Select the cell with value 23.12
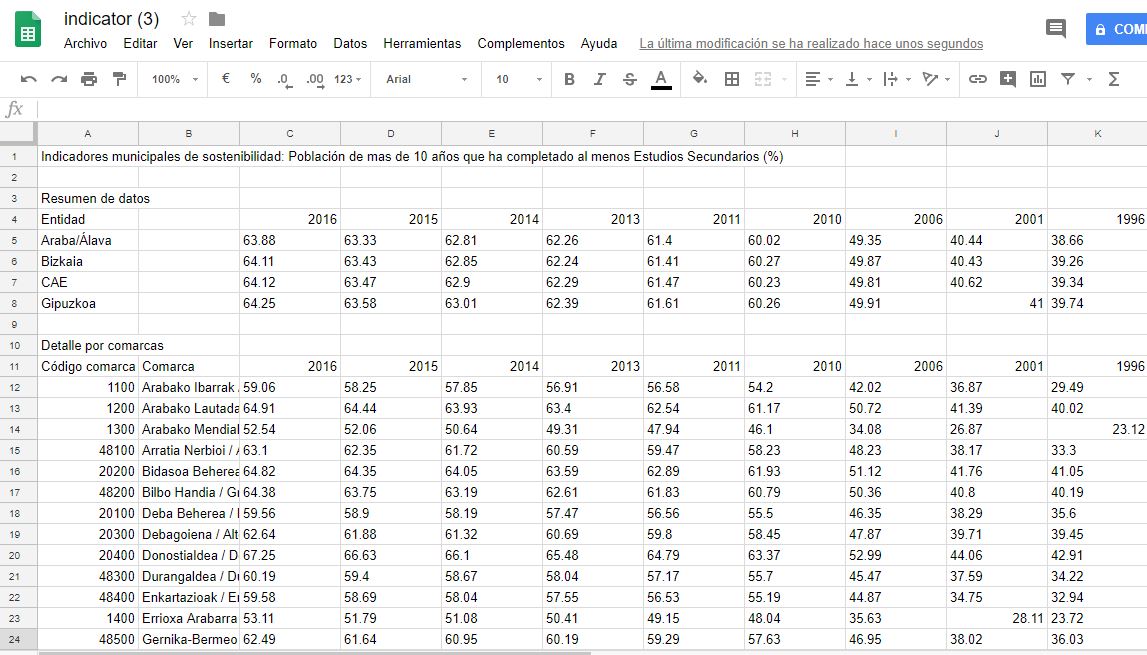This screenshot has width=1147, height=655. tap(1097, 429)
